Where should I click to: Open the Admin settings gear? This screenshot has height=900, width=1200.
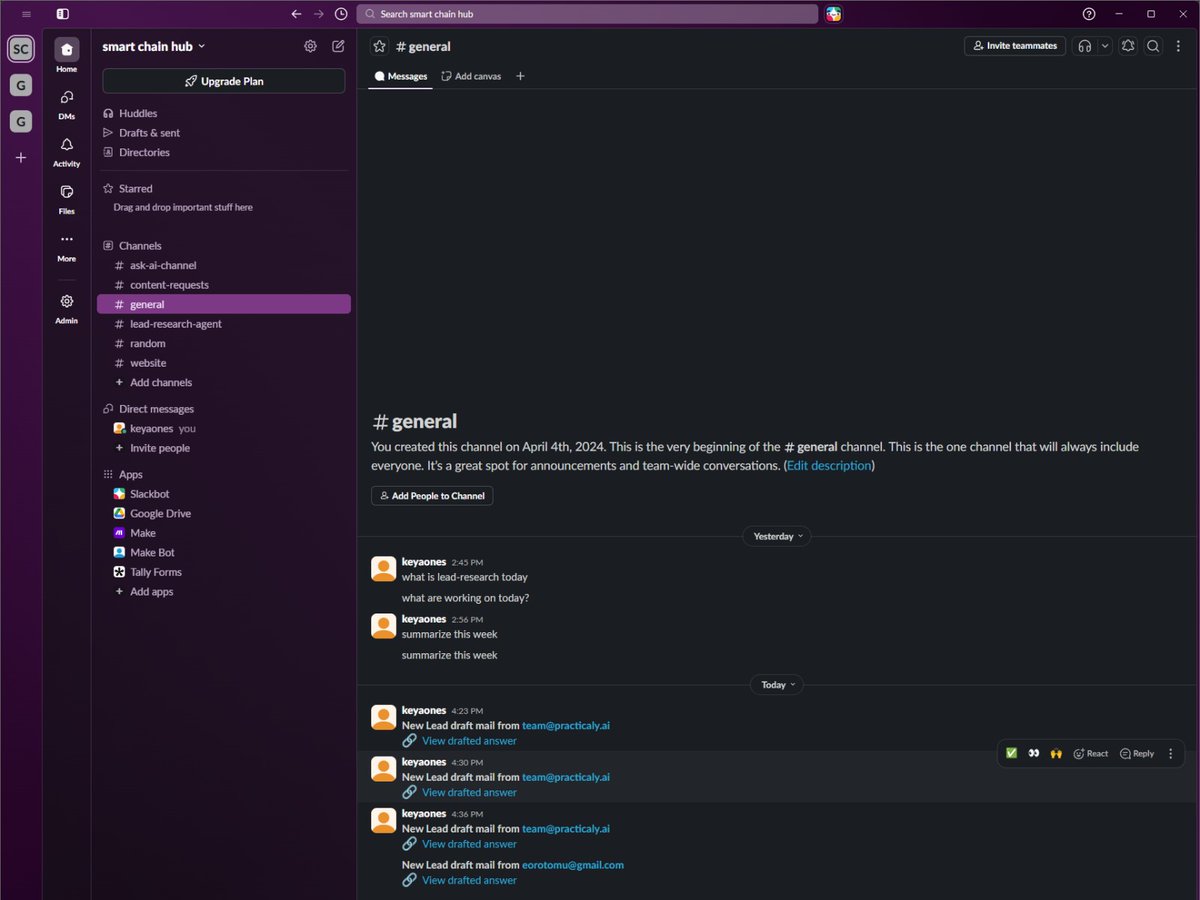(66, 308)
